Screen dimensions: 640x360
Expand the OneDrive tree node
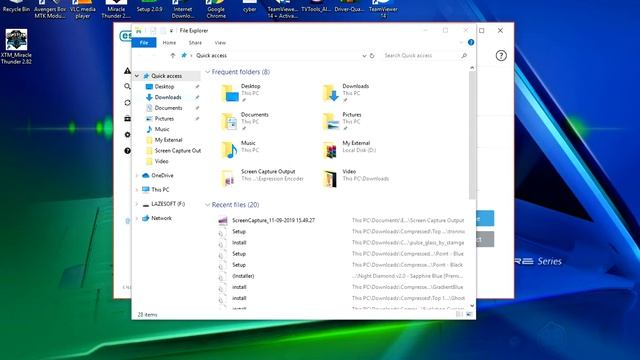[137, 176]
